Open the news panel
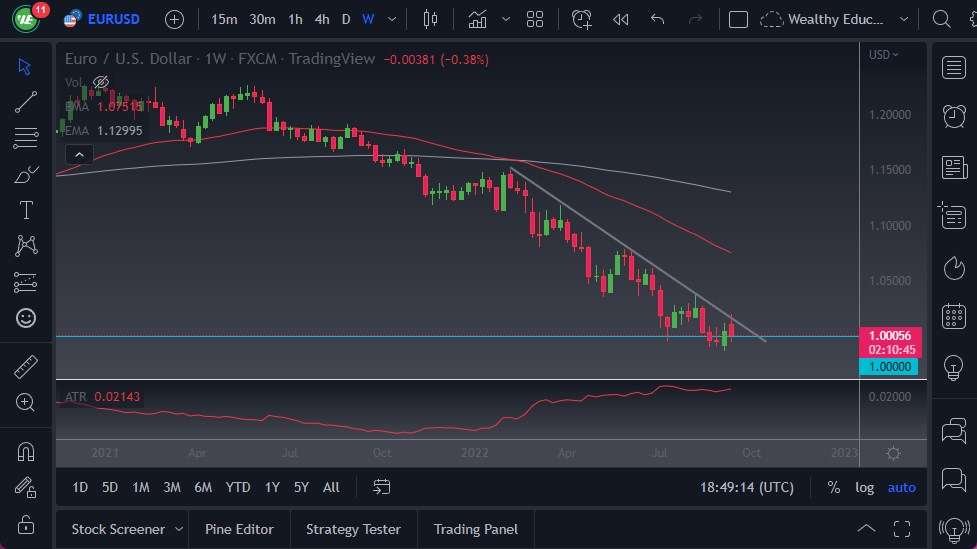The image size is (977, 549). click(954, 168)
